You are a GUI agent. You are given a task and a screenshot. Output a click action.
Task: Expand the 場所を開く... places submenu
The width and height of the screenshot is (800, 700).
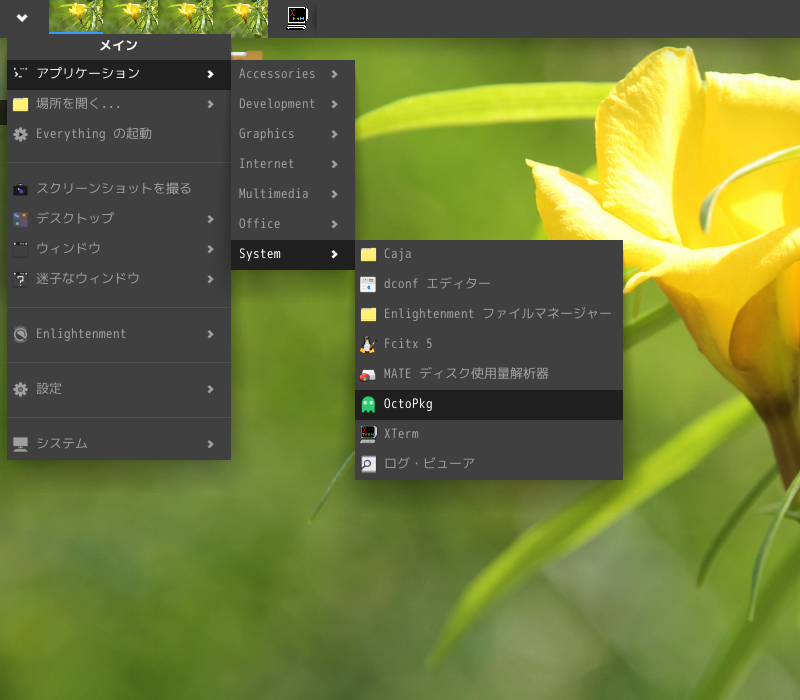[78, 104]
